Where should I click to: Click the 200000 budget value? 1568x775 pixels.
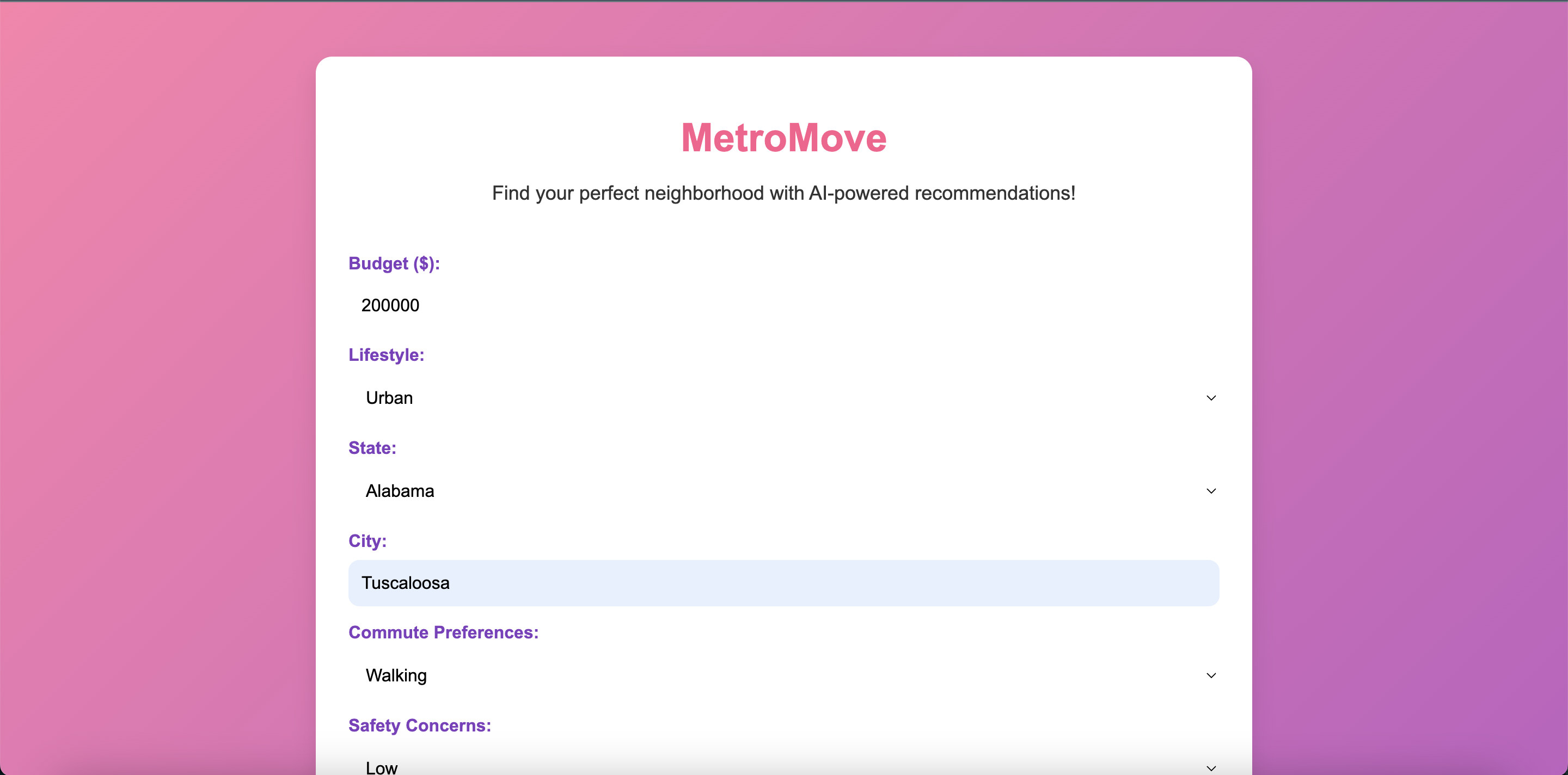390,305
